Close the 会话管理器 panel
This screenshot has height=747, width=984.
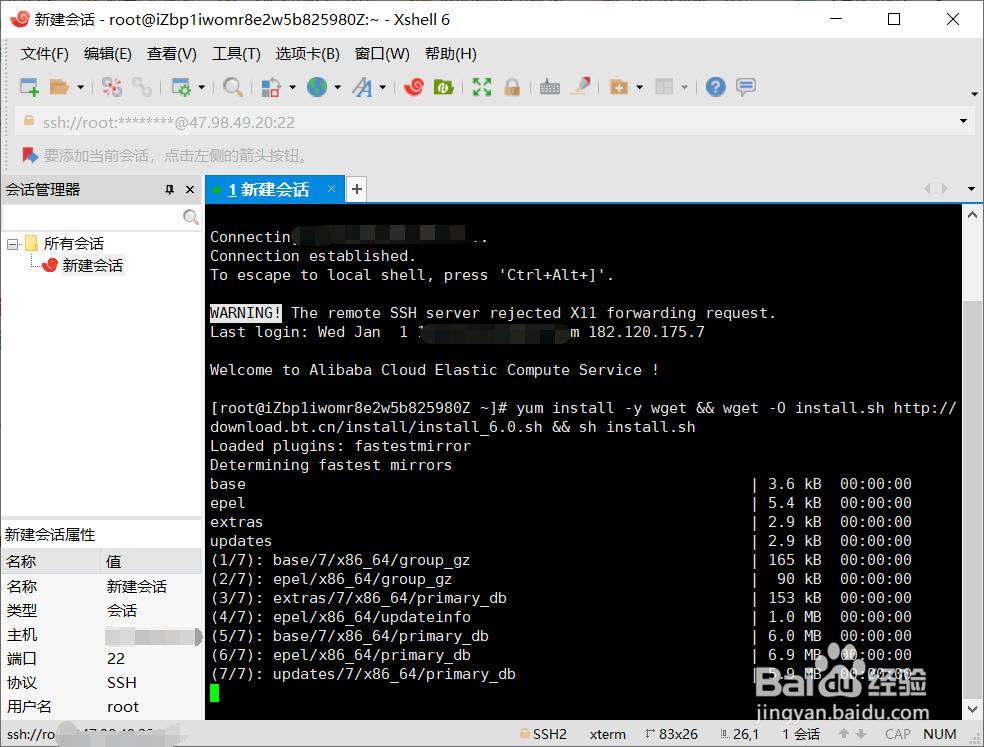pos(190,190)
